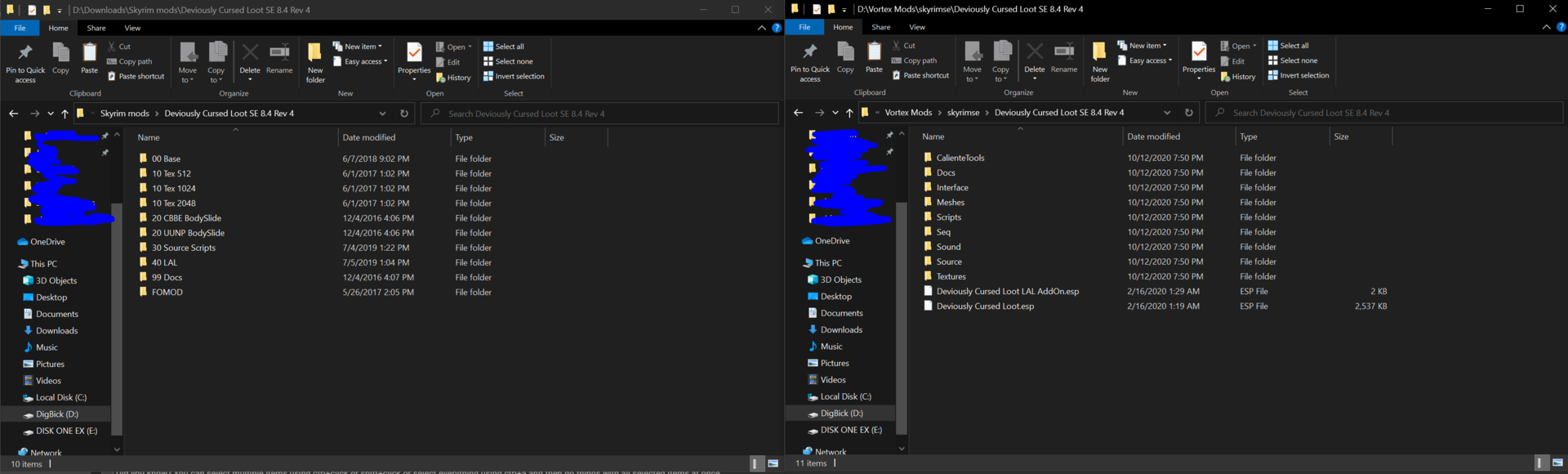Click Pin to Quick access in right window
Screen dimensions: 1568x474
pyautogui.click(x=810, y=62)
